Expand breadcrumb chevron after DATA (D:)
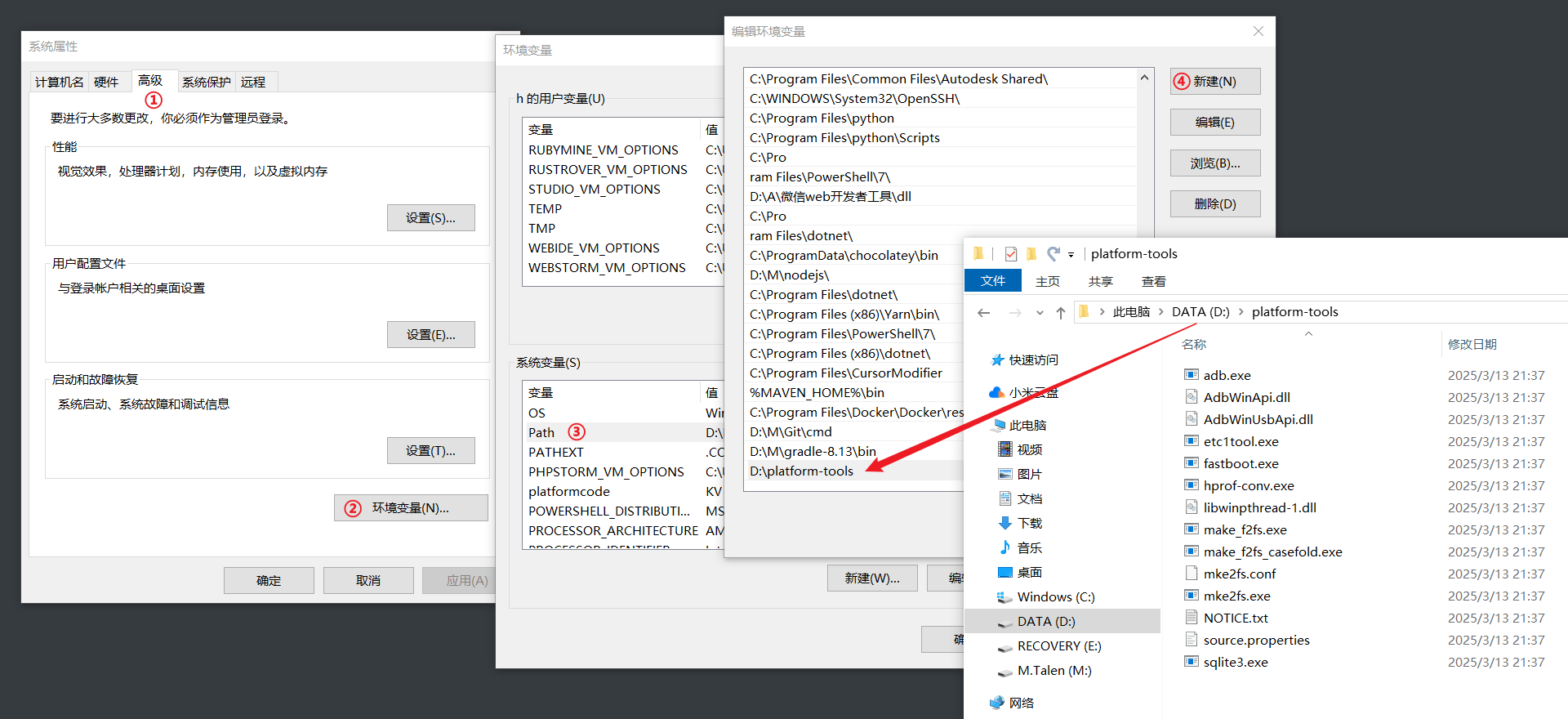The height and width of the screenshot is (719, 1568). point(1241,312)
